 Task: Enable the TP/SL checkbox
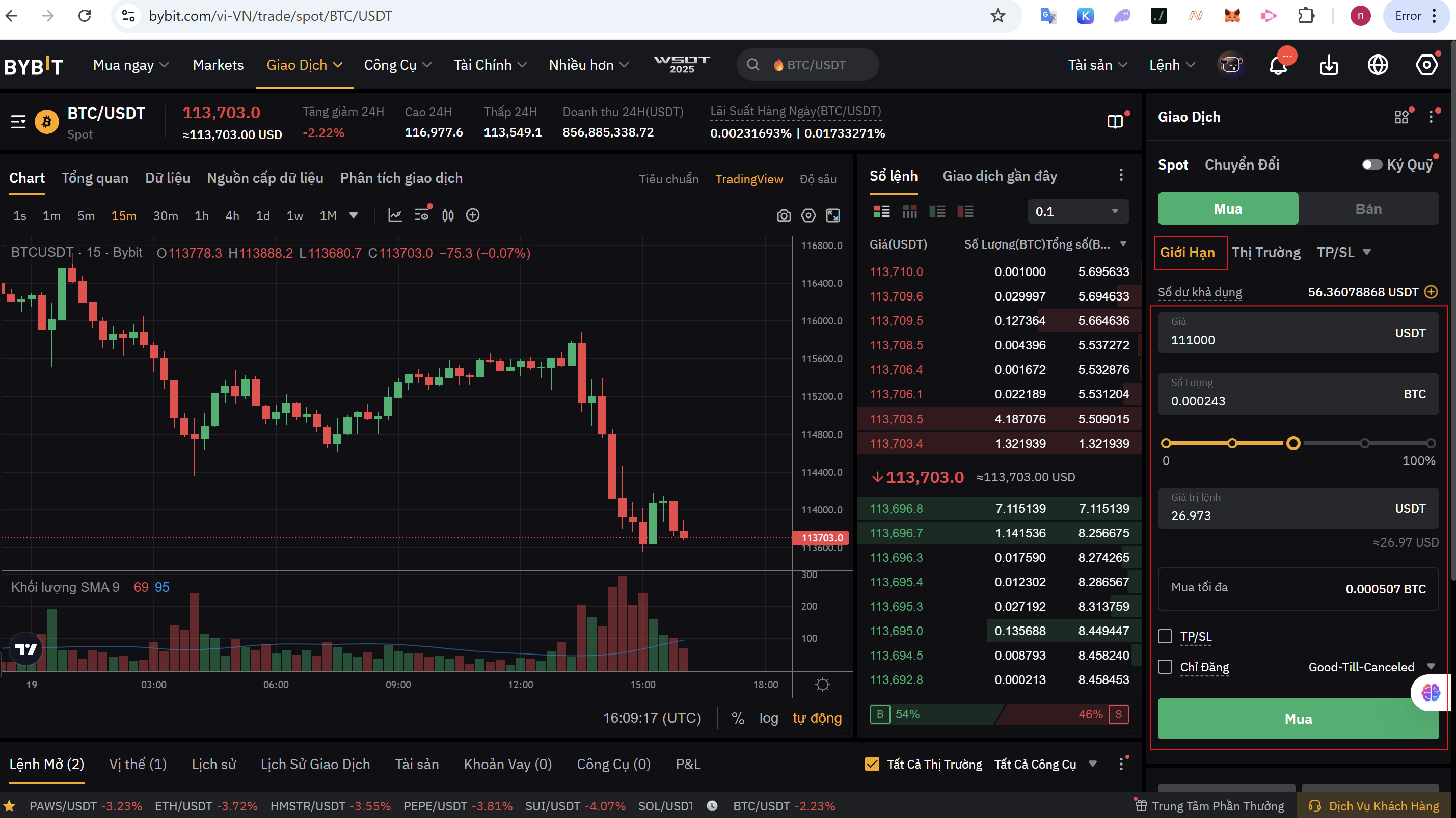[1165, 636]
